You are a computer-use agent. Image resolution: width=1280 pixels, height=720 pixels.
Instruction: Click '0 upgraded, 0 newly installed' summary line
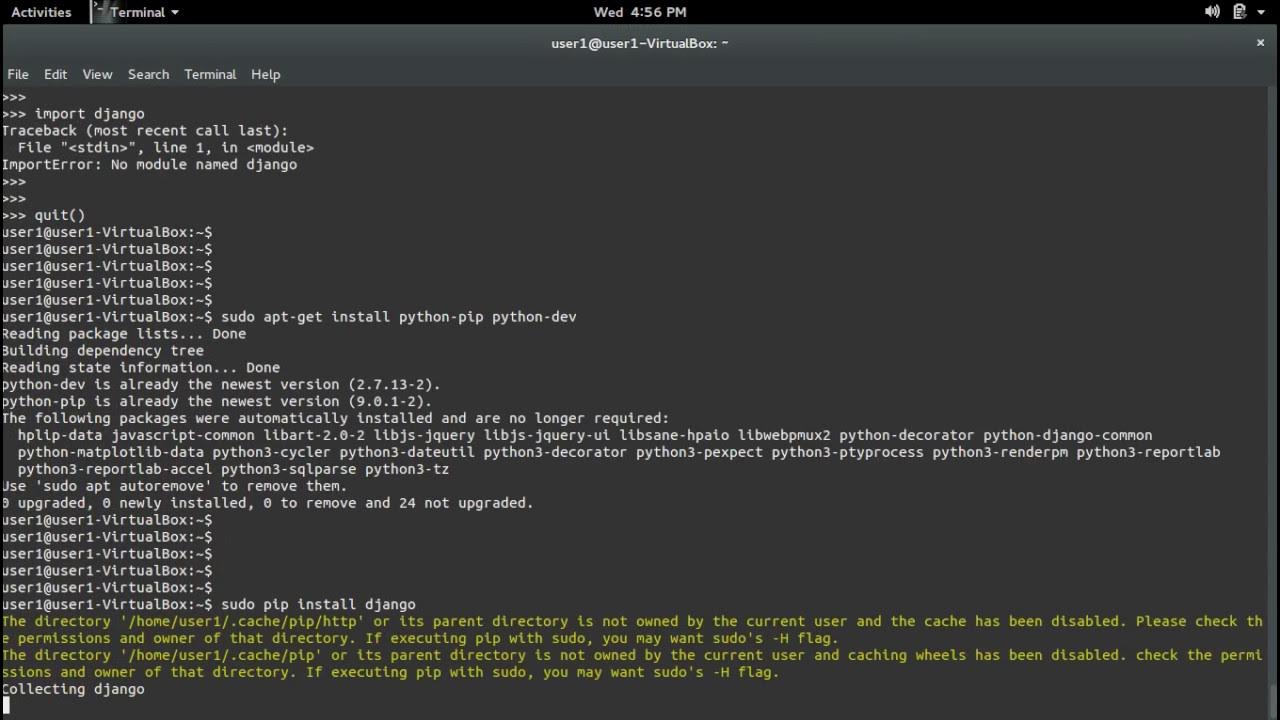pos(268,503)
